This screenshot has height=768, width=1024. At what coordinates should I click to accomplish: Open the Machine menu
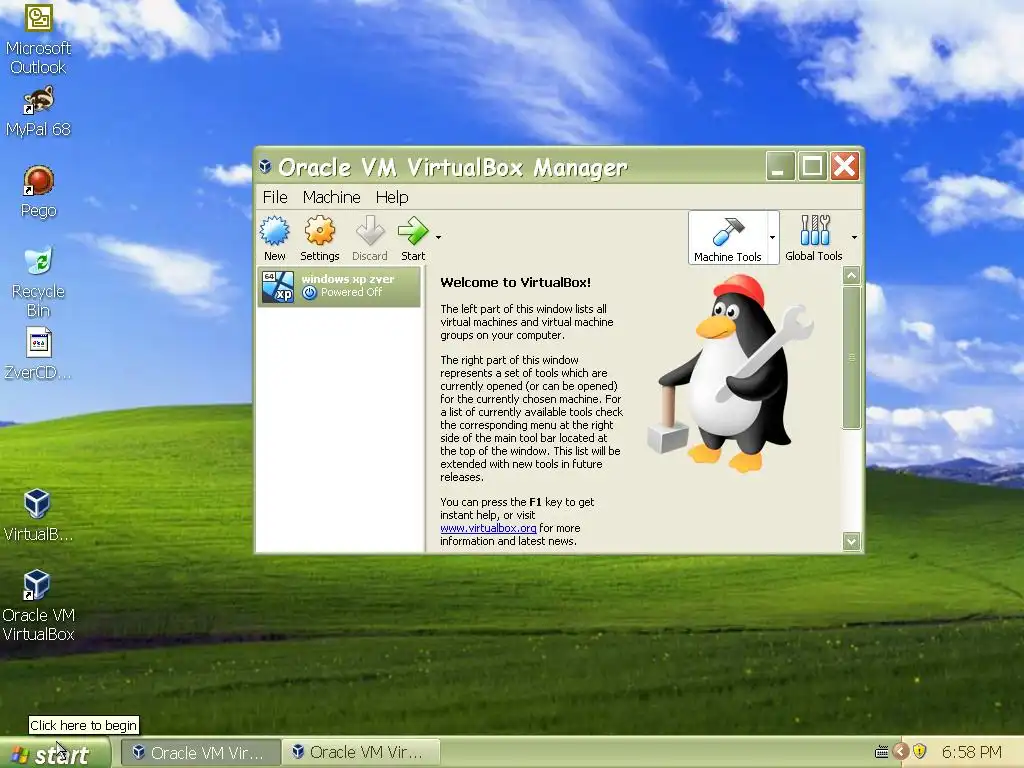tap(331, 197)
